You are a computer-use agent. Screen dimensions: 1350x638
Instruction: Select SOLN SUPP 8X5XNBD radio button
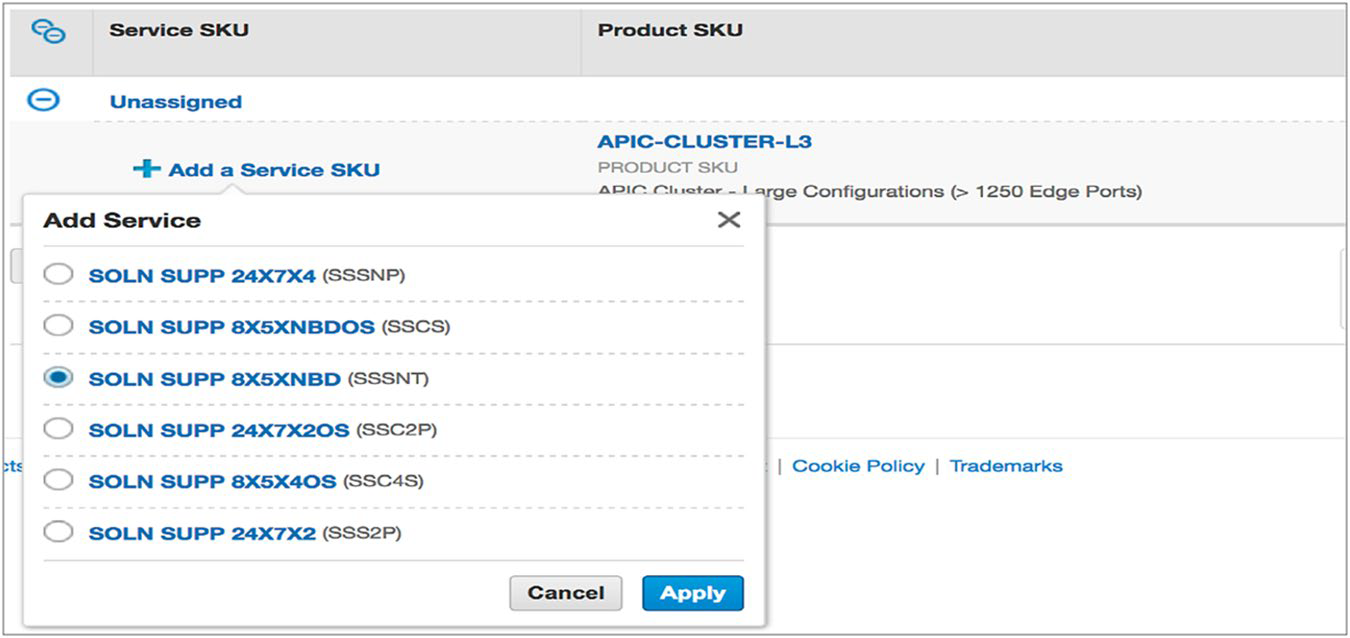coord(59,378)
